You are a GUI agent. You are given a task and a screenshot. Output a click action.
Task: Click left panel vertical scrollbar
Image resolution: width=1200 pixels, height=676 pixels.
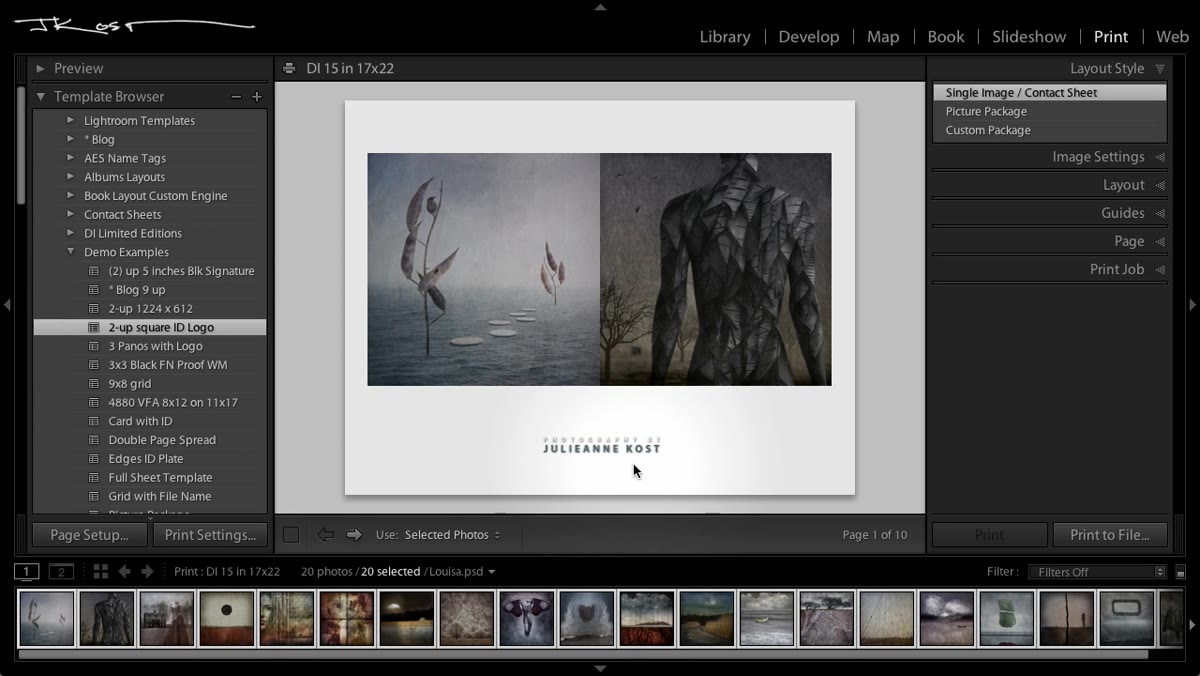[x=21, y=145]
